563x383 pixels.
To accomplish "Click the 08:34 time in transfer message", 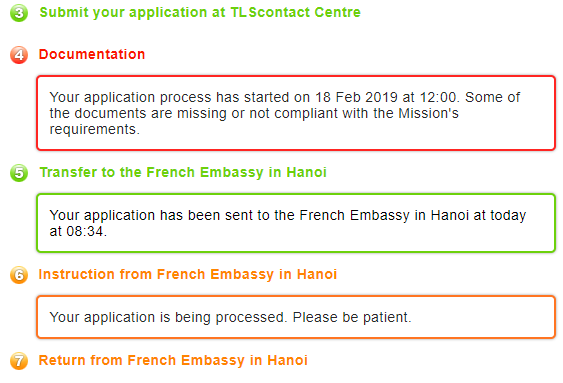I will [86, 232].
